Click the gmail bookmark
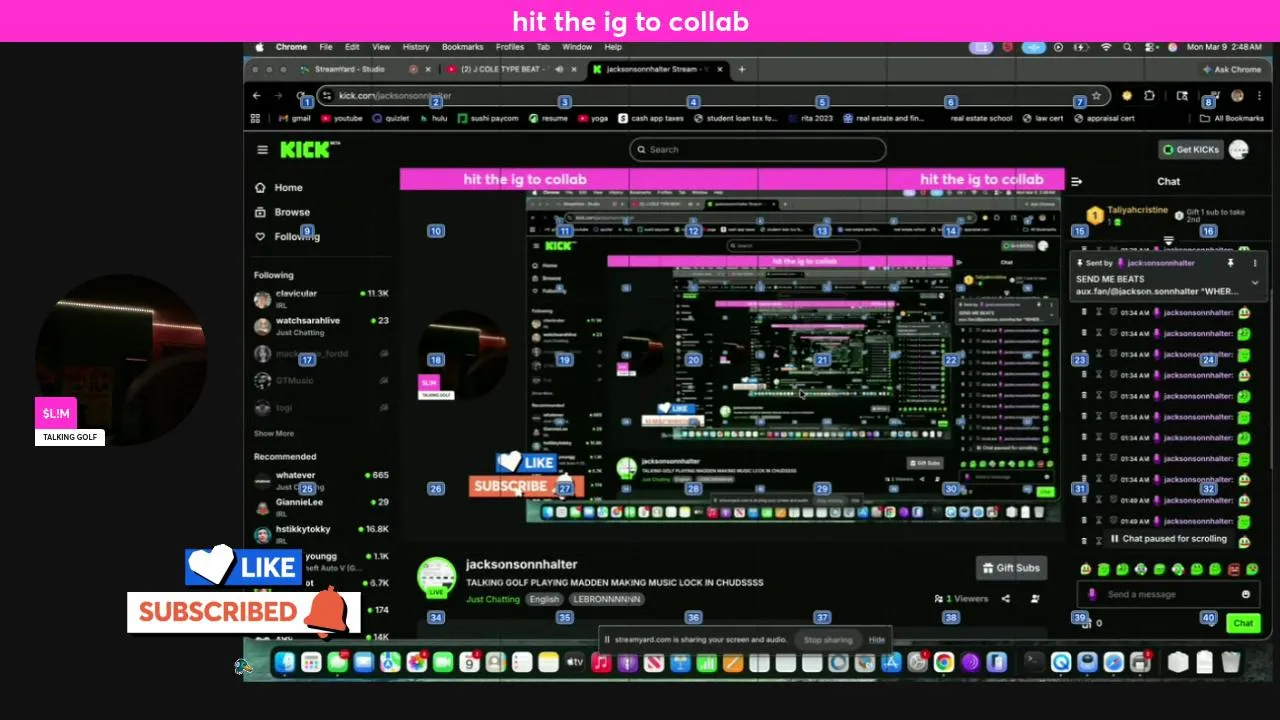The height and width of the screenshot is (720, 1280). [x=294, y=118]
